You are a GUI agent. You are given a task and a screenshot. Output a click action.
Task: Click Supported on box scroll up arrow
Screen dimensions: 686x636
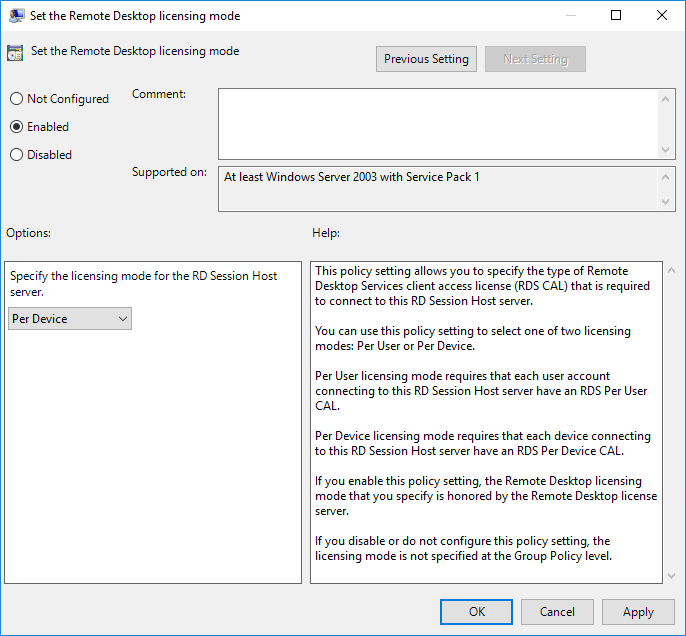(x=667, y=176)
